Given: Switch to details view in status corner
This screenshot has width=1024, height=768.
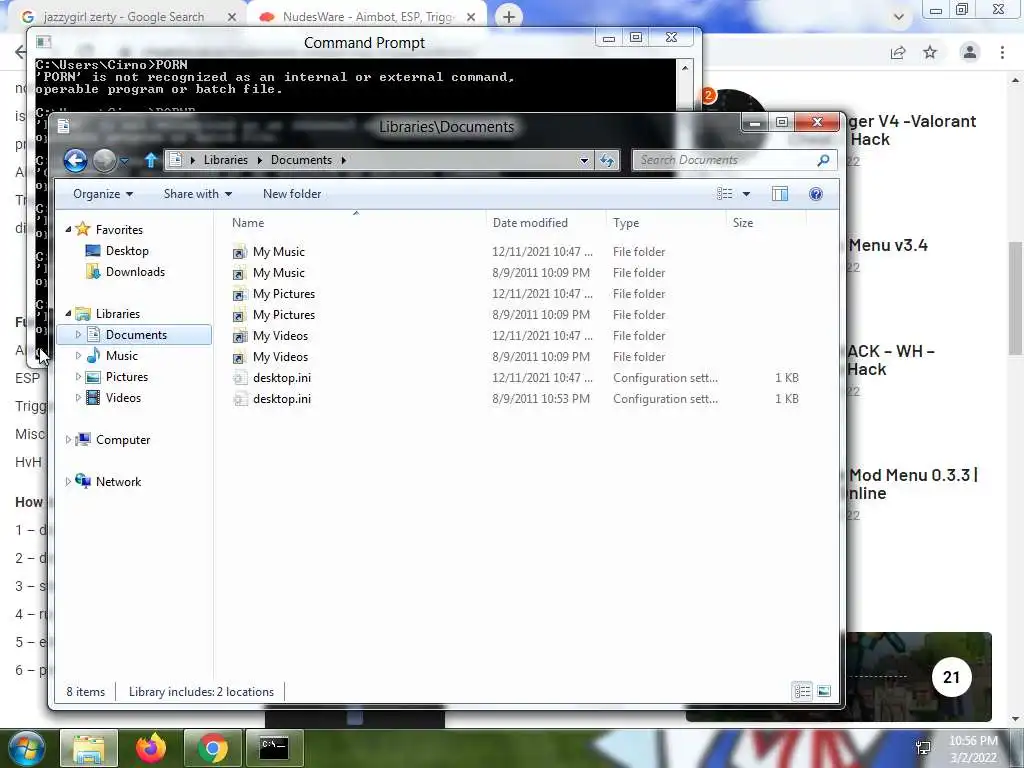Looking at the screenshot, I should pos(803,691).
